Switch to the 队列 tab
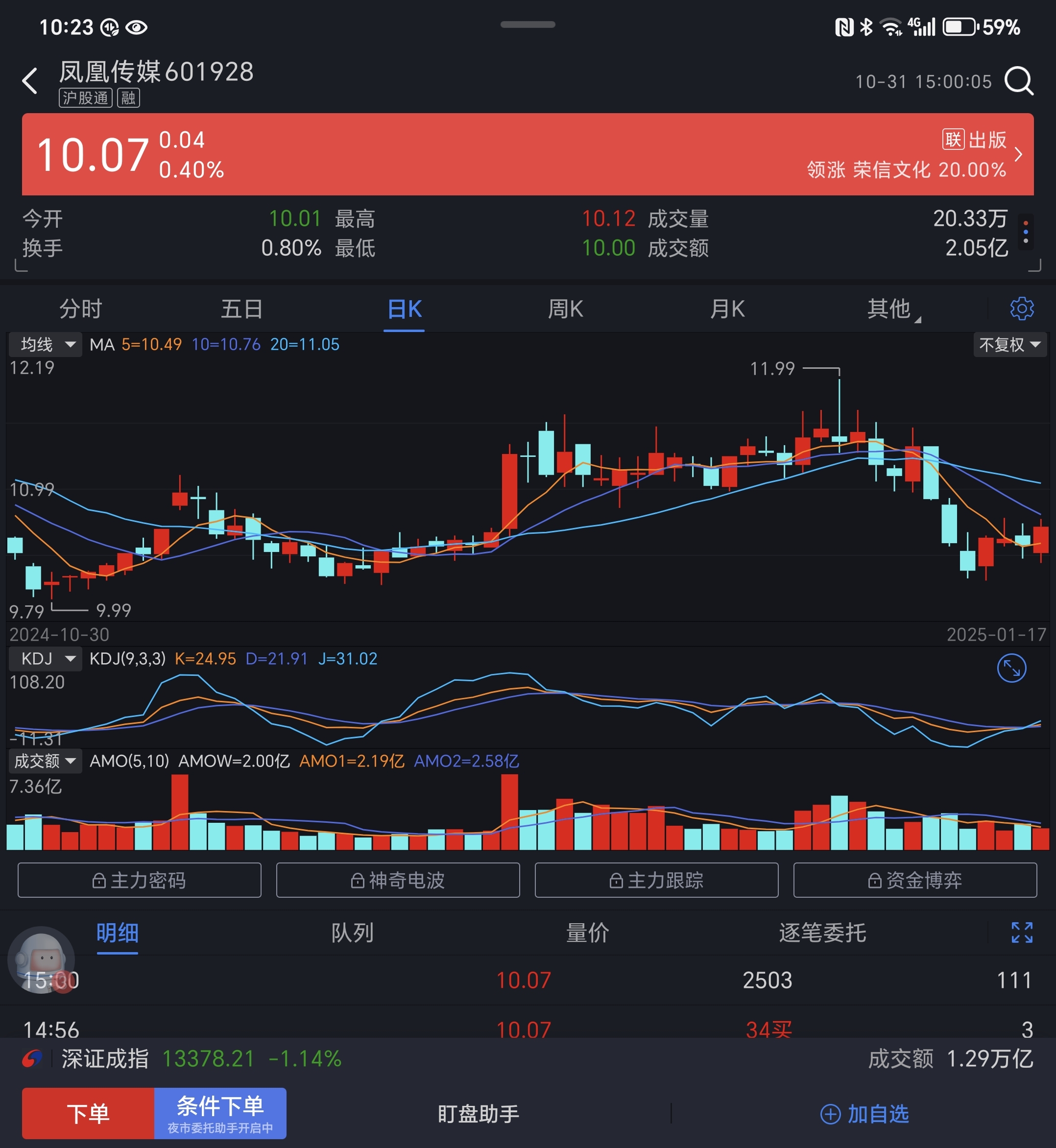Viewport: 1056px width, 1148px height. coord(352,933)
